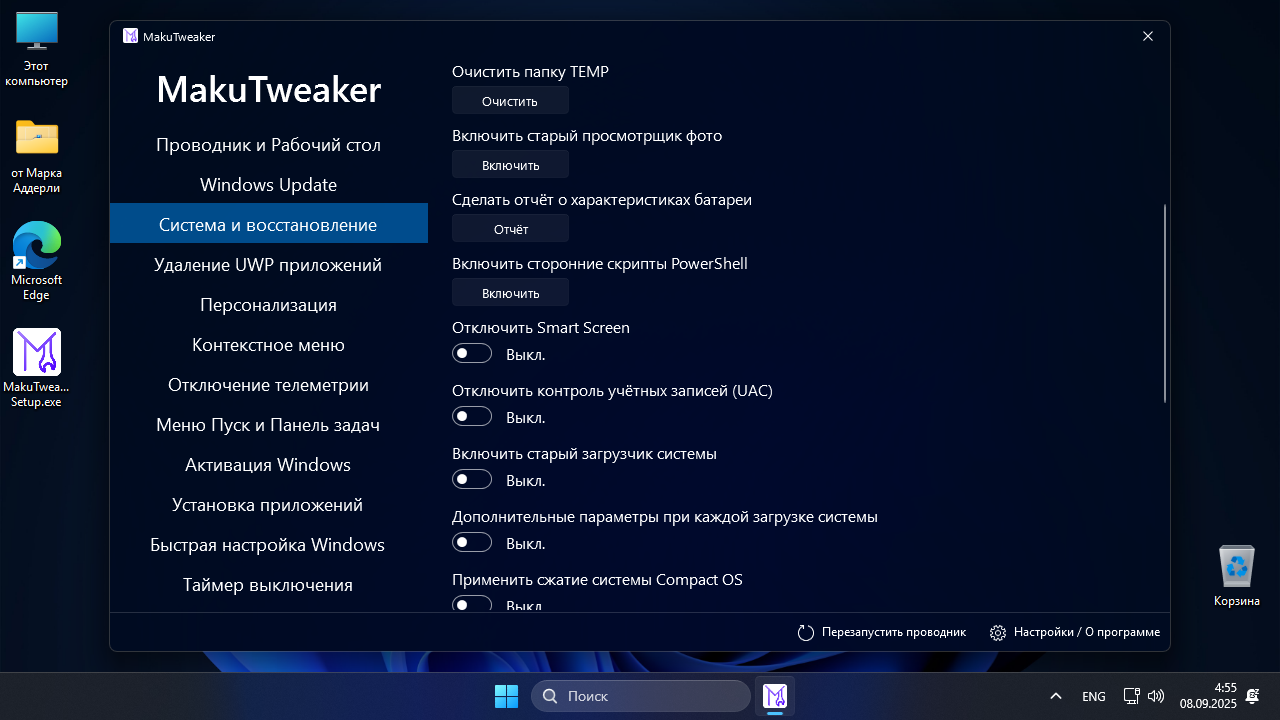Click the Windows Start button
This screenshot has width=1280, height=720.
coord(506,696)
